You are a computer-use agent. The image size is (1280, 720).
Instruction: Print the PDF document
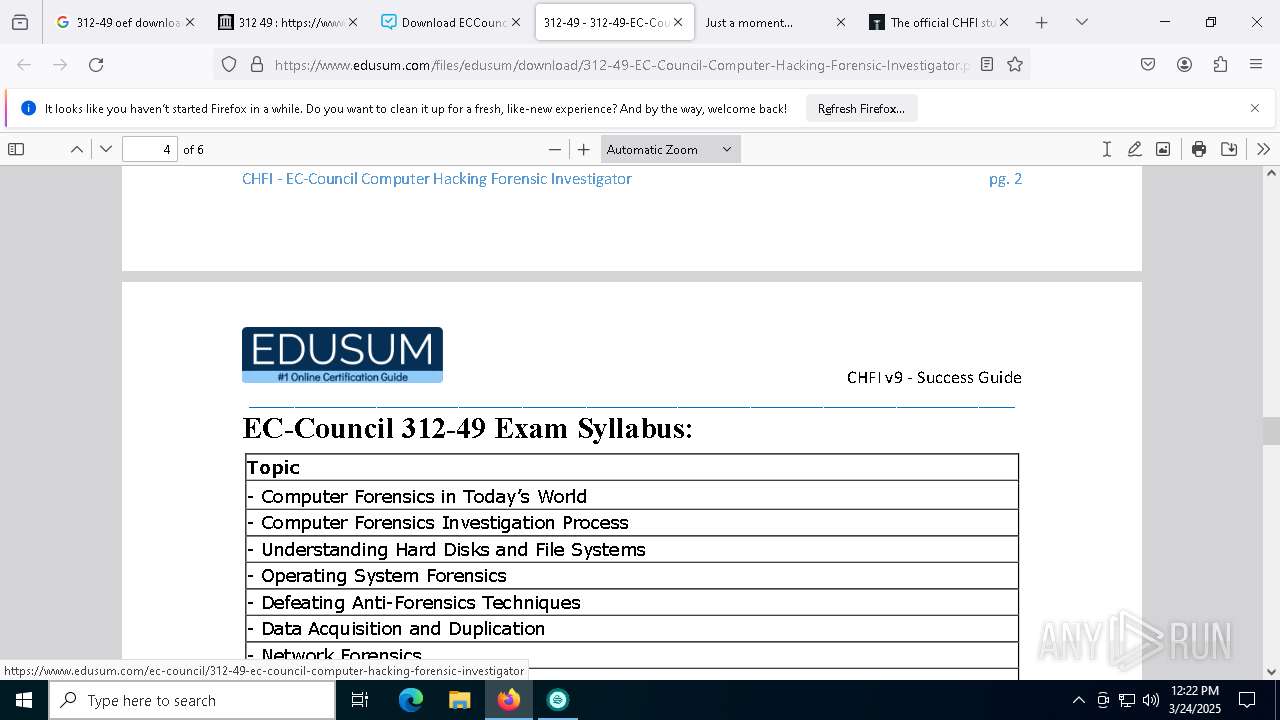point(1199,149)
